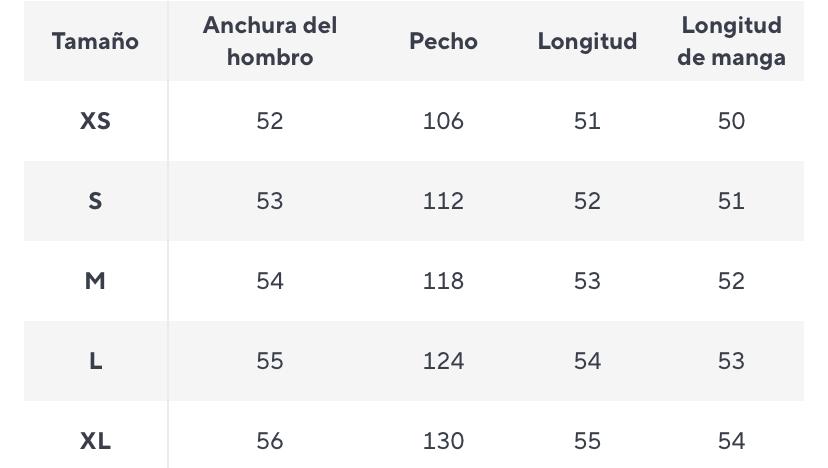This screenshot has width=828, height=468.
Task: Select the Pecho column header
Action: 443,41
